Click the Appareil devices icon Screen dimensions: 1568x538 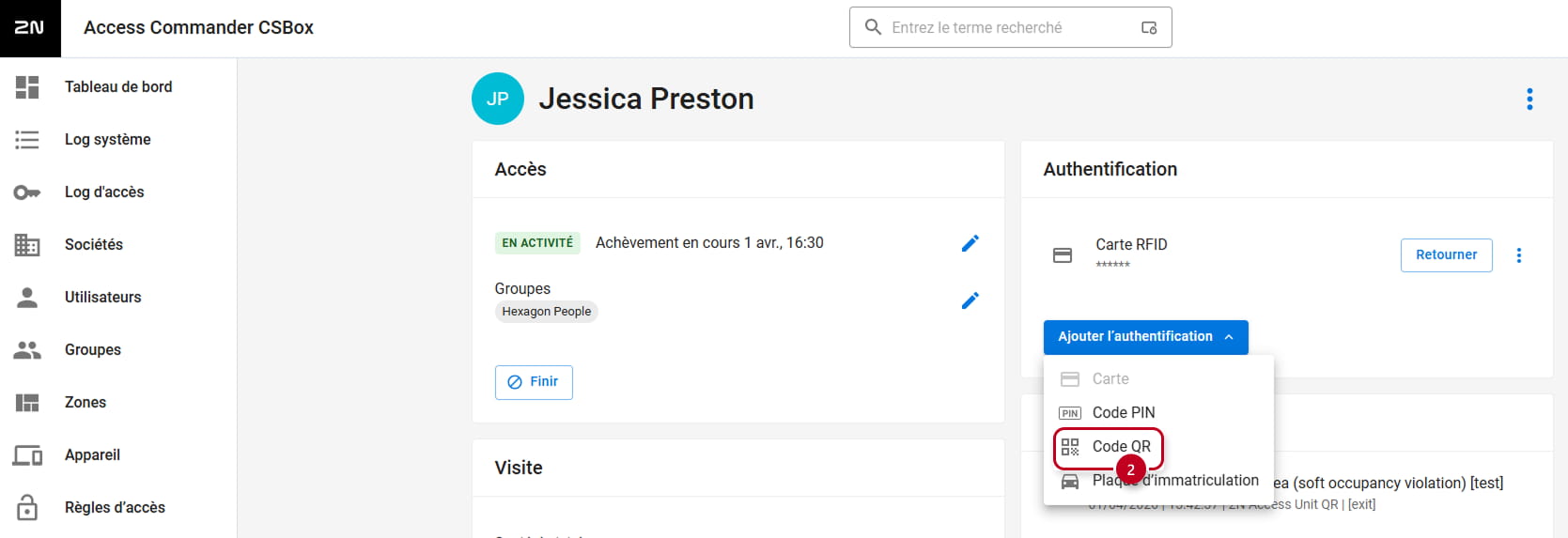pos(27,455)
